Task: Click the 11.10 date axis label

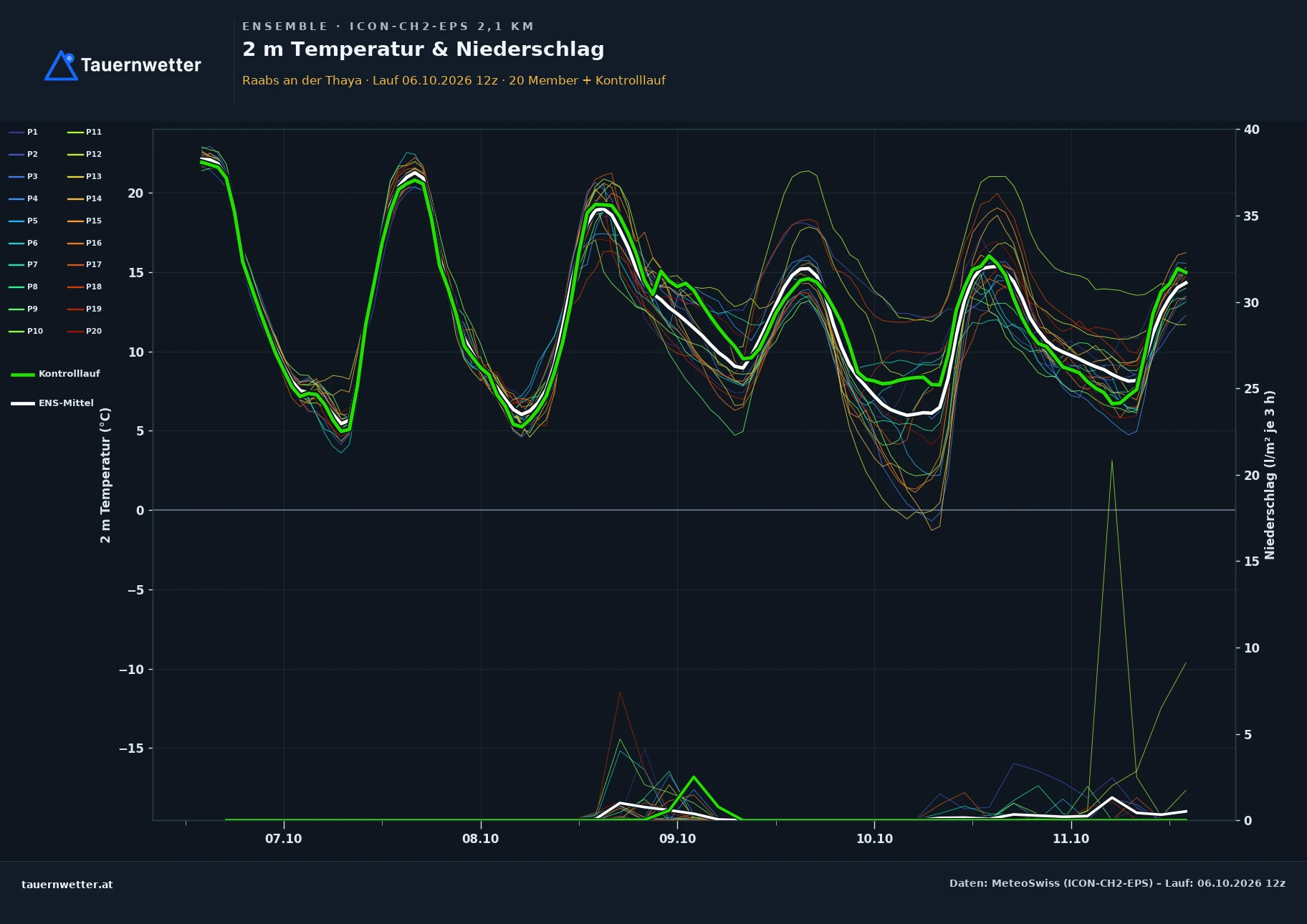Action: [x=1071, y=839]
